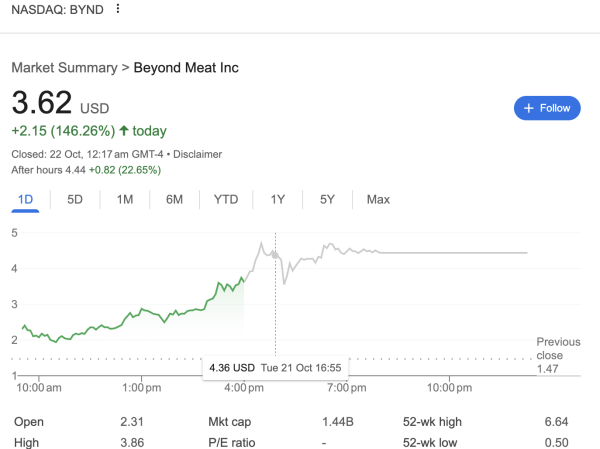Click the 1:00 pm axis label
This screenshot has width=600, height=449.
[142, 388]
